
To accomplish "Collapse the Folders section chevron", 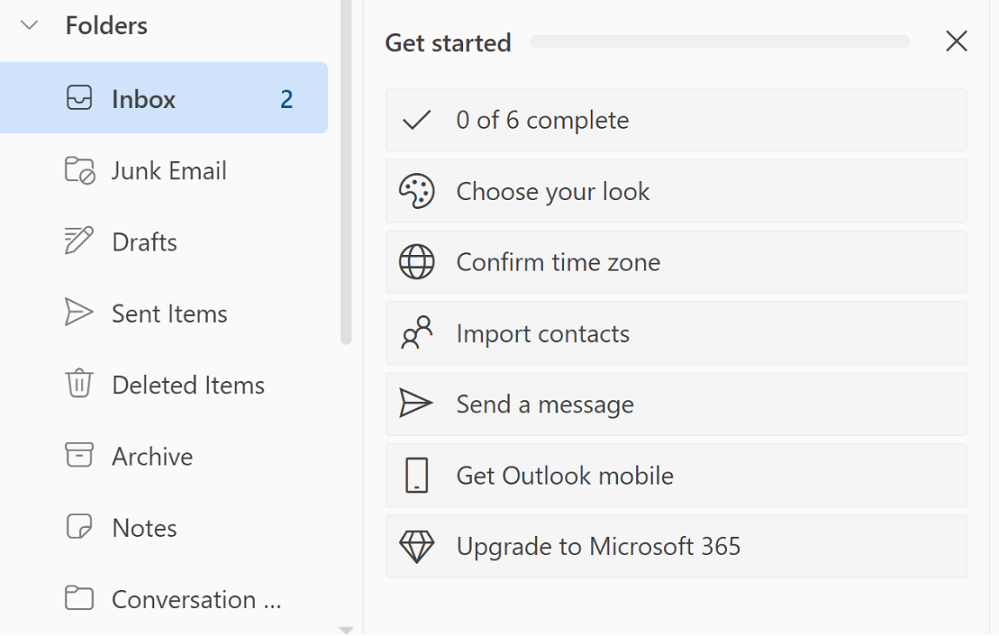I will [x=29, y=25].
